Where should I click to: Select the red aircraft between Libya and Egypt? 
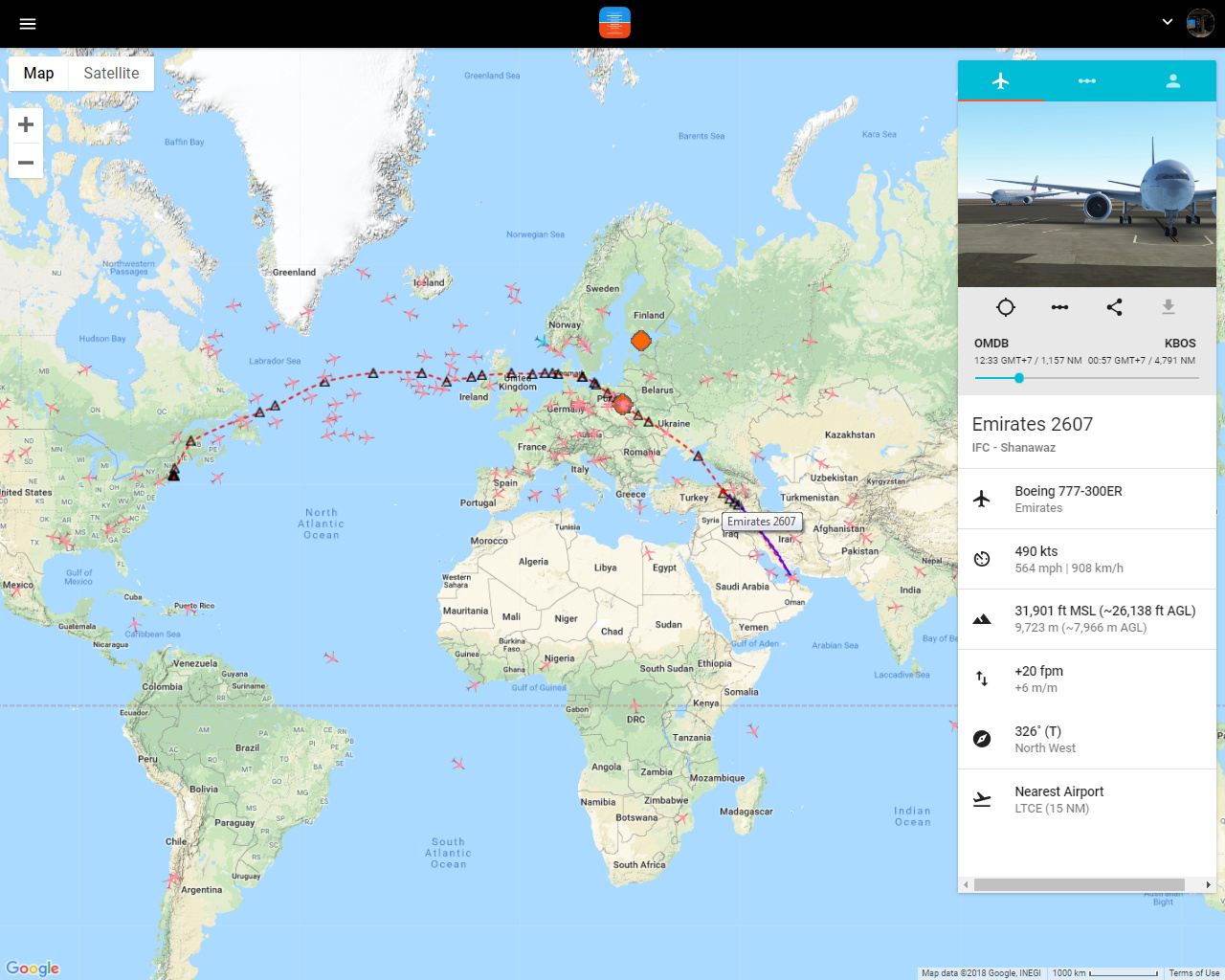tap(648, 553)
